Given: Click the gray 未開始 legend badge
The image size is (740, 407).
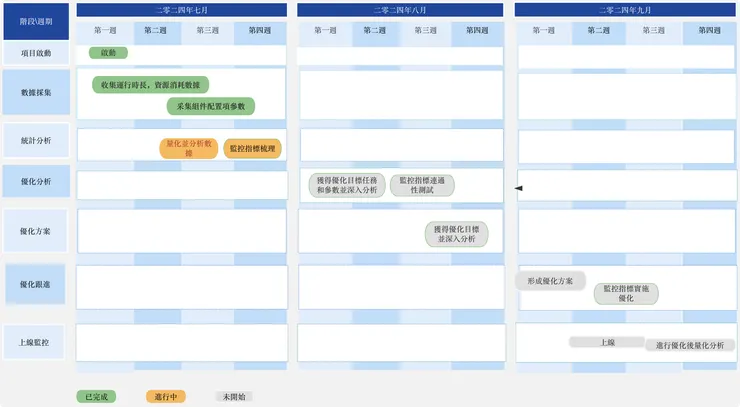Looking at the screenshot, I should coord(234,397).
